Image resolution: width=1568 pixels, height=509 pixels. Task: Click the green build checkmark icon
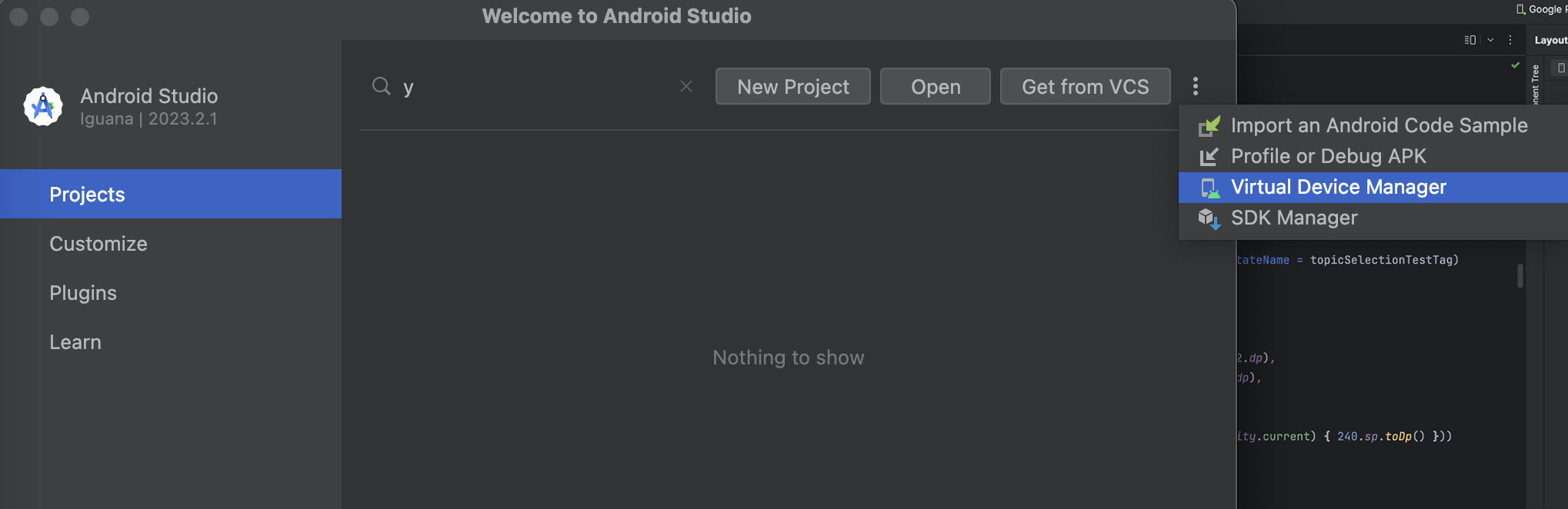(1516, 65)
